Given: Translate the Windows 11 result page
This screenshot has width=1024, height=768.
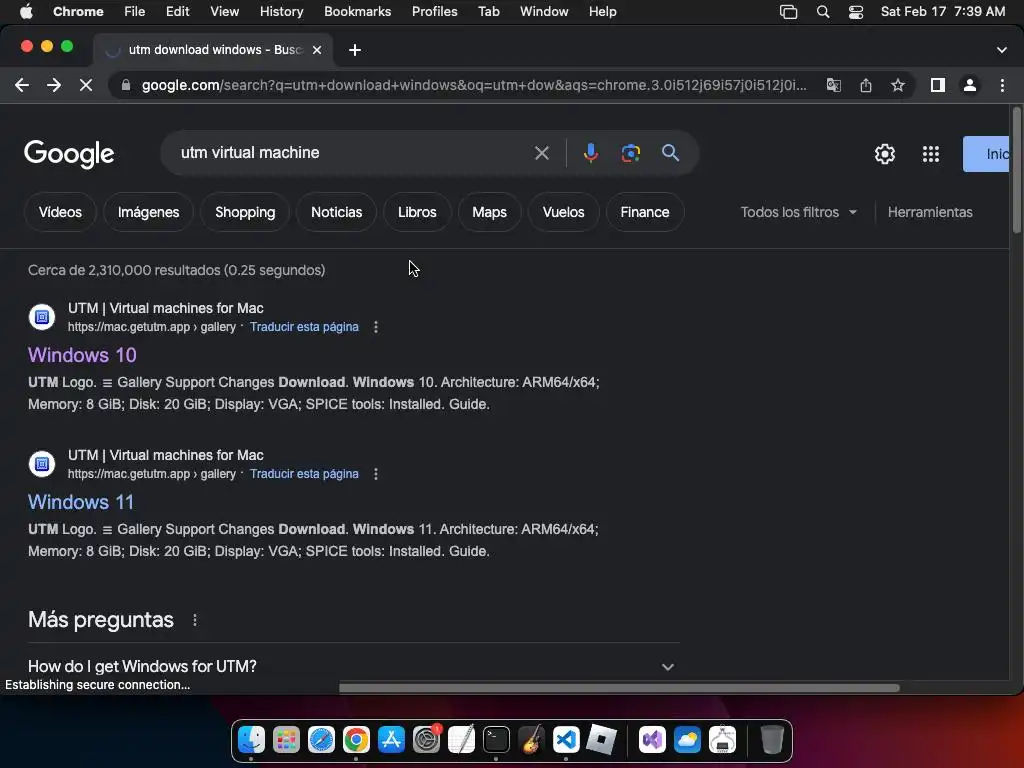Looking at the screenshot, I should [x=304, y=474].
